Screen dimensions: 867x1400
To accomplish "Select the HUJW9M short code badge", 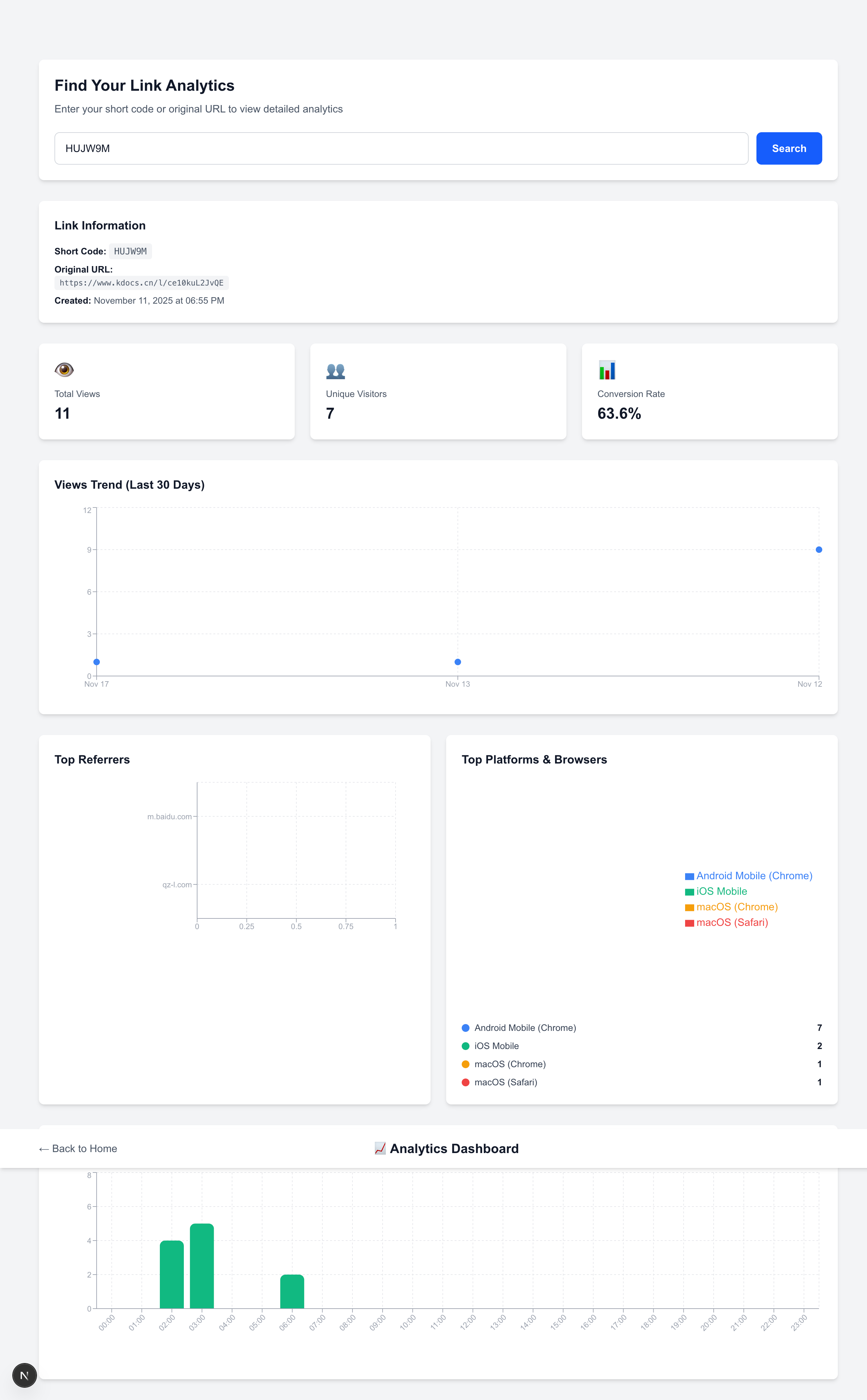I will coord(130,251).
